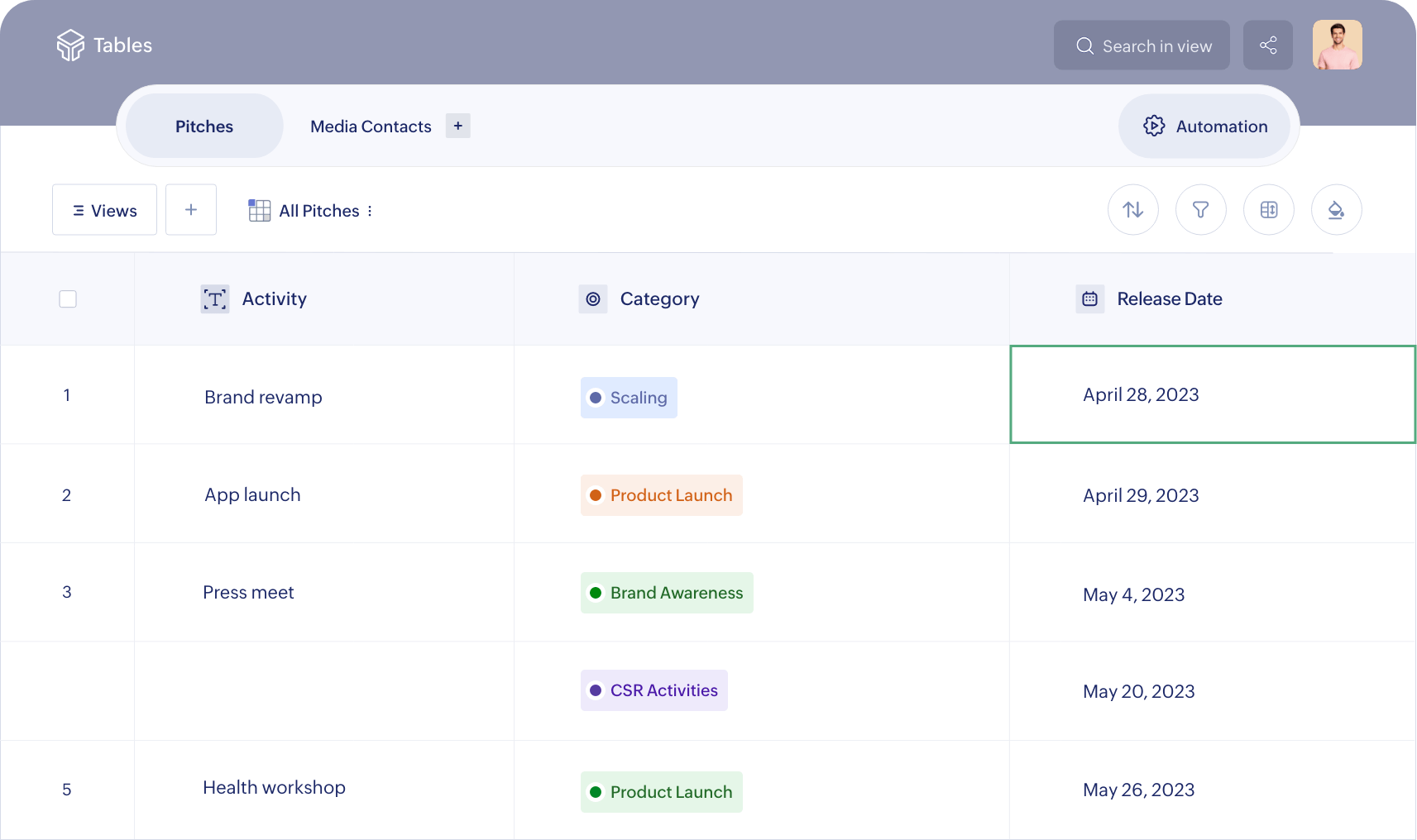This screenshot has height=840, width=1417.
Task: Click the Activity column text-type icon
Action: tap(215, 299)
